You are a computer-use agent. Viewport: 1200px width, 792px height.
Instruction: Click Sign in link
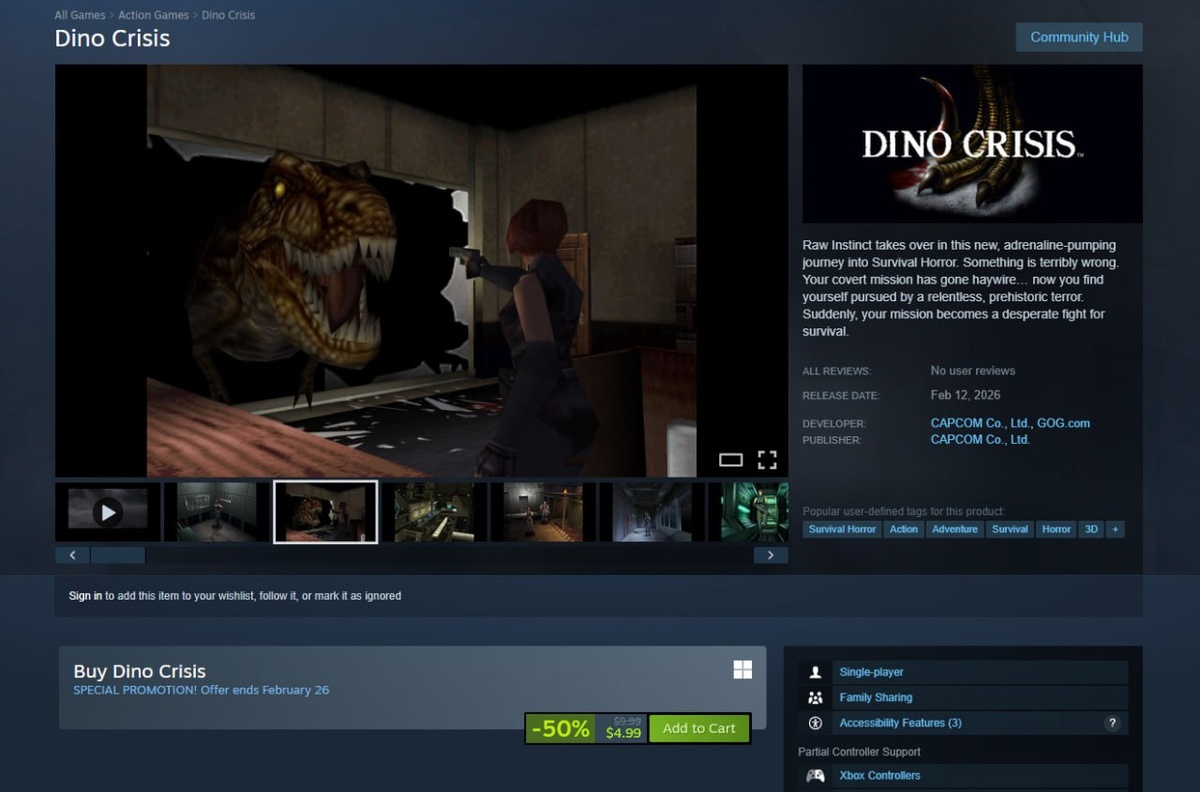pyautogui.click(x=85, y=596)
